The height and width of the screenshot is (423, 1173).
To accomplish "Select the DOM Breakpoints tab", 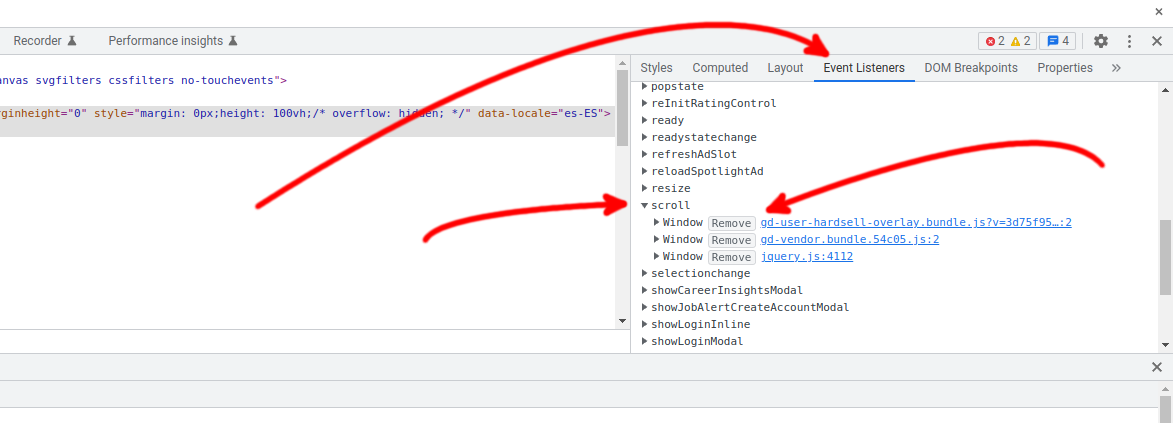I will tap(970, 68).
